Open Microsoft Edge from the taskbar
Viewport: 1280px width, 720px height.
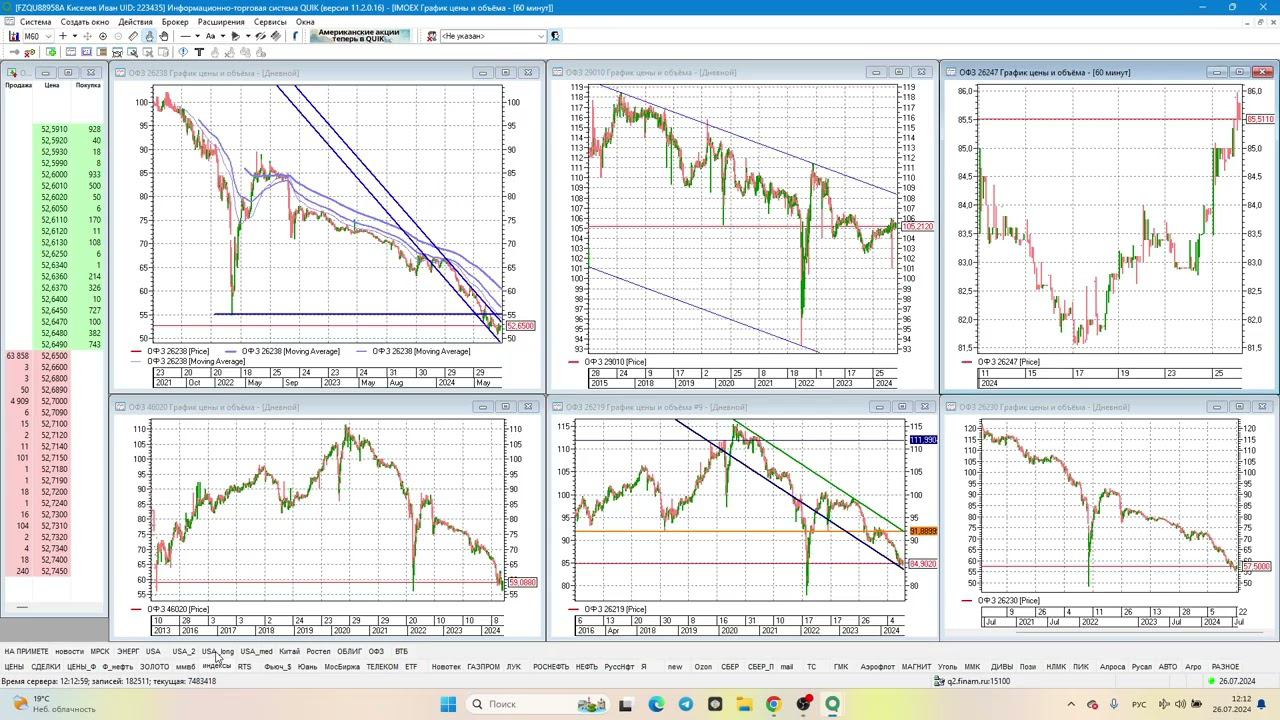[656, 704]
